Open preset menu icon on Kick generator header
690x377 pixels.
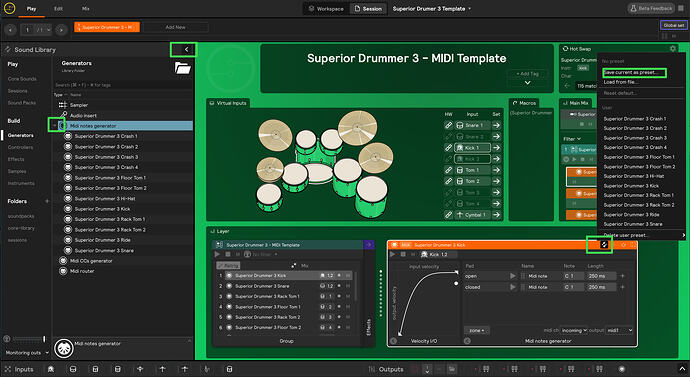tap(604, 245)
